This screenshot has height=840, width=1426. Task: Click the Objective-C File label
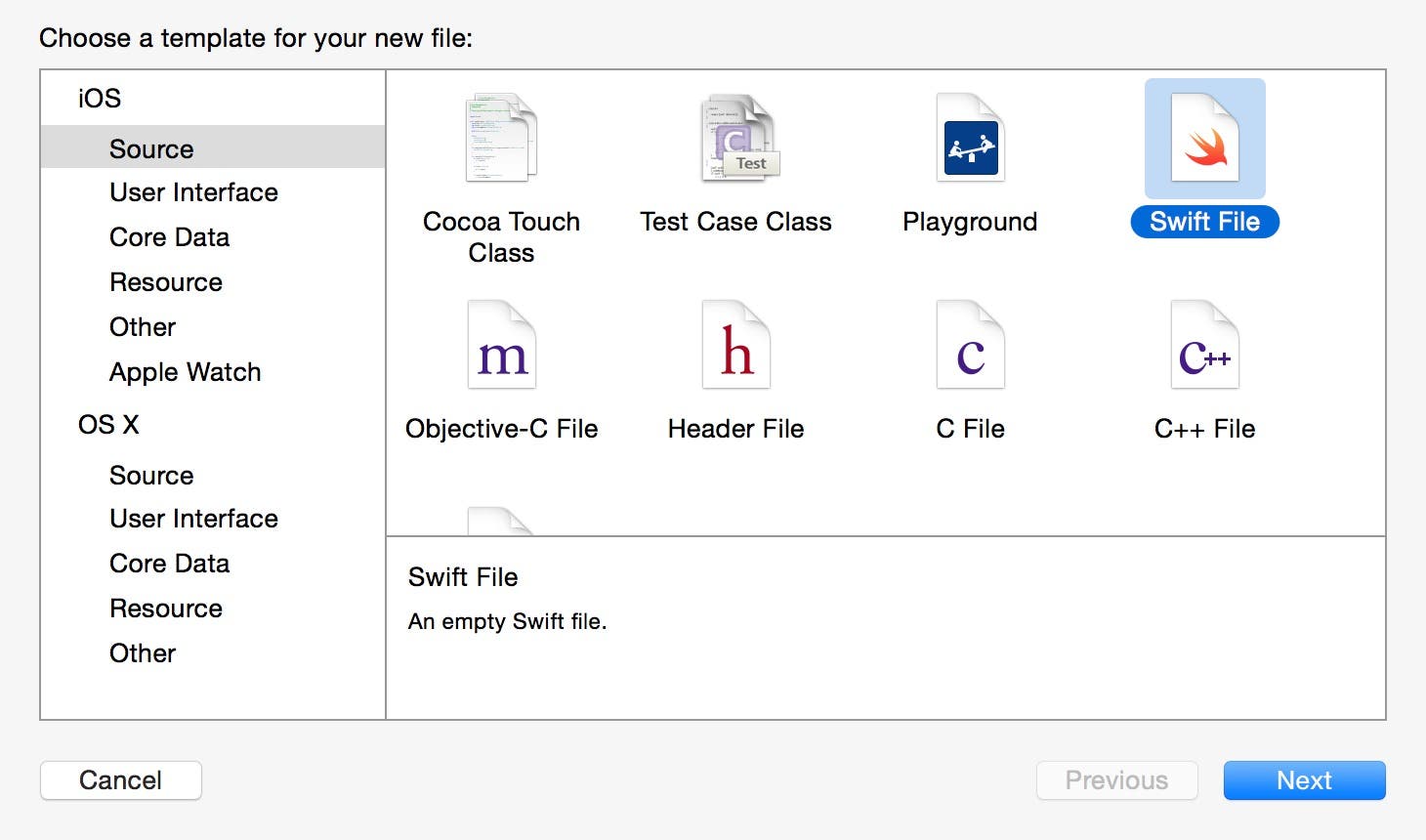click(x=501, y=429)
